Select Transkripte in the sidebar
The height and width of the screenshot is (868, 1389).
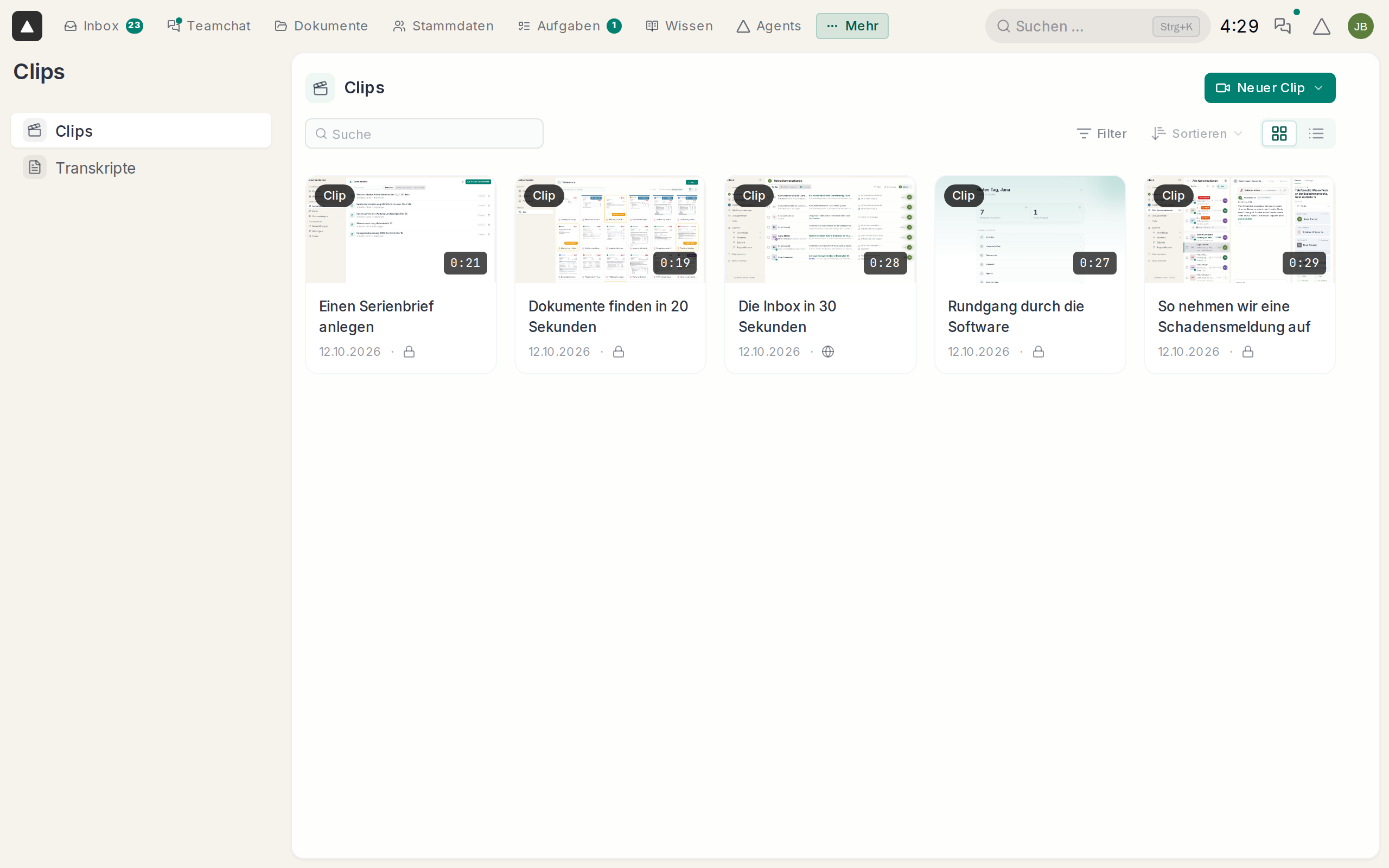(141, 168)
